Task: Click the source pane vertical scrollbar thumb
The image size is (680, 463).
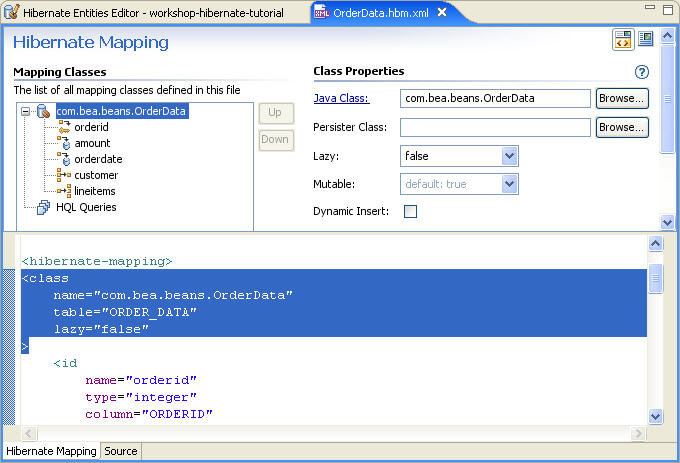Action: click(655, 278)
